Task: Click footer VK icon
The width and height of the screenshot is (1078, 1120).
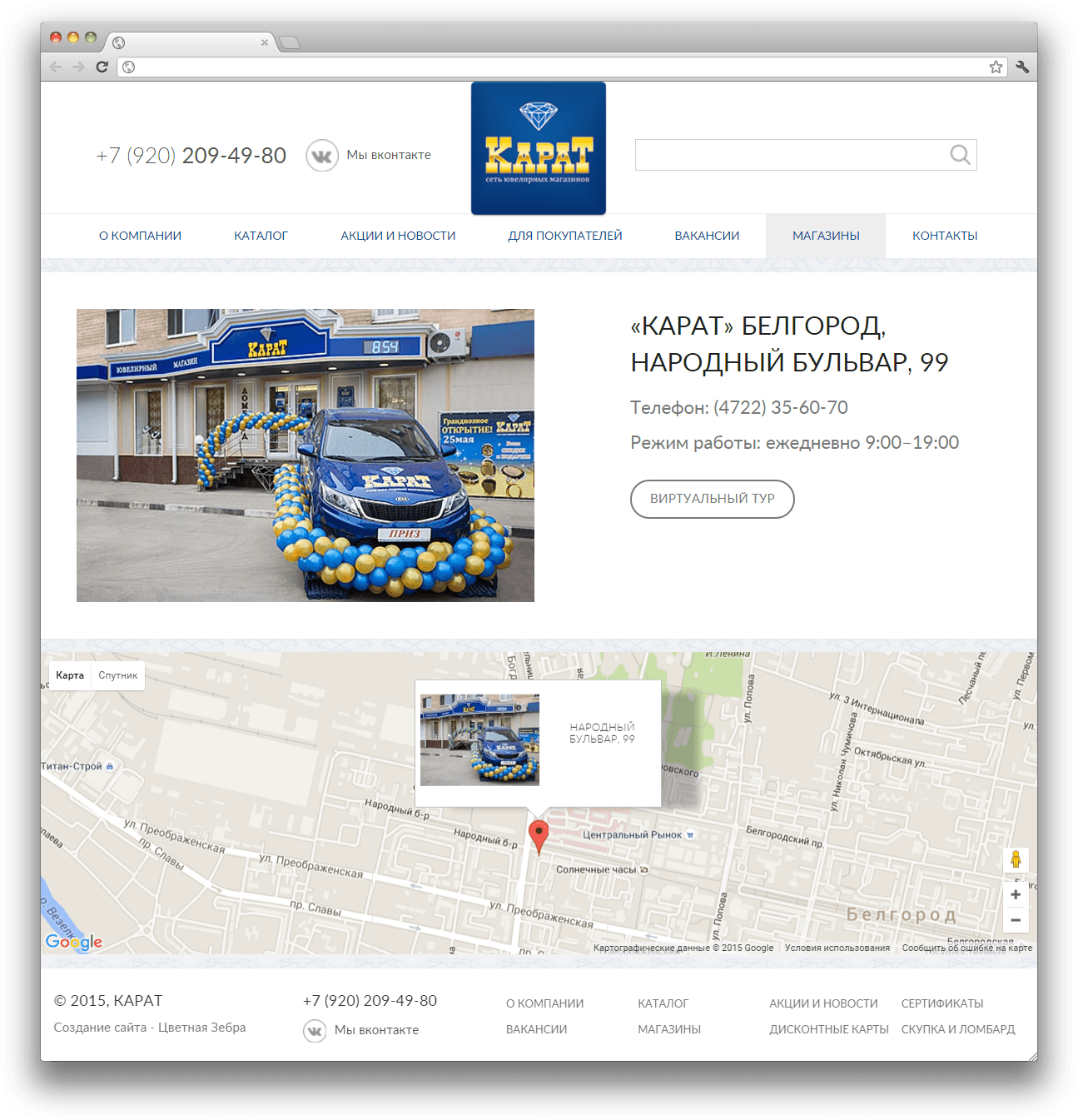Action: coord(315,1031)
